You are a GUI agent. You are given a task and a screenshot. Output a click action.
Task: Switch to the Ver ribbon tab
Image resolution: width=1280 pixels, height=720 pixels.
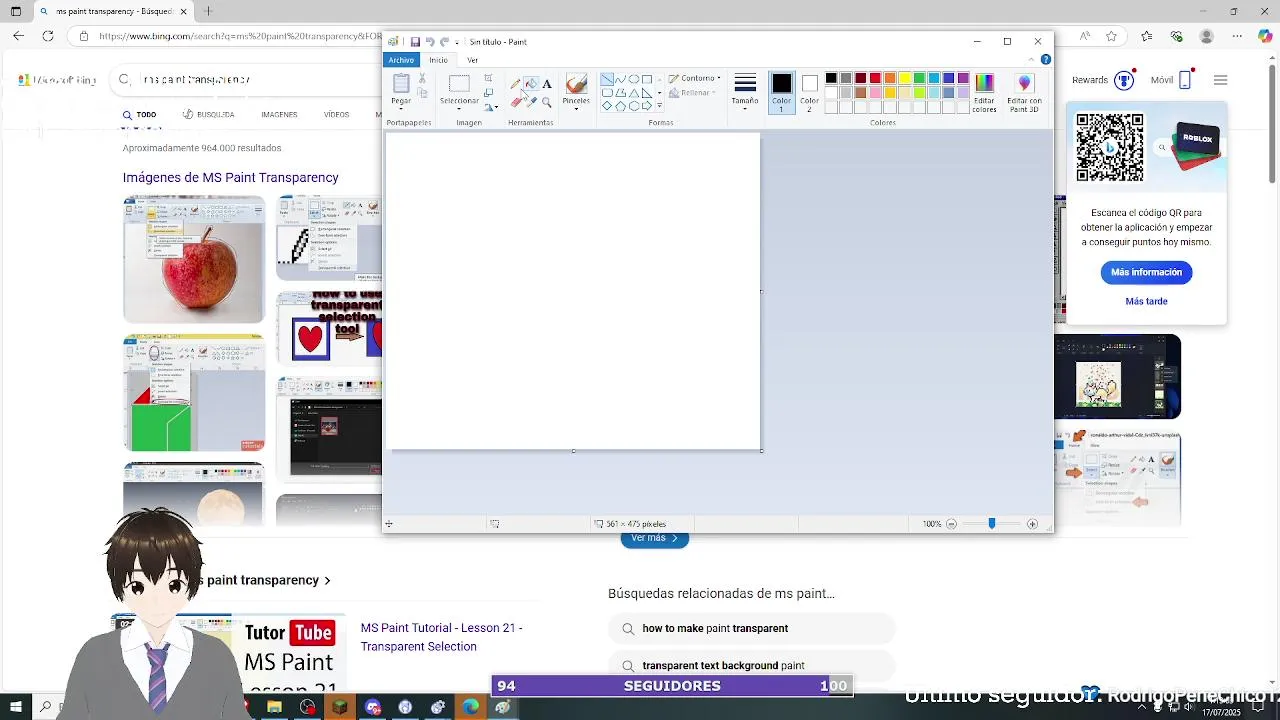[473, 60]
